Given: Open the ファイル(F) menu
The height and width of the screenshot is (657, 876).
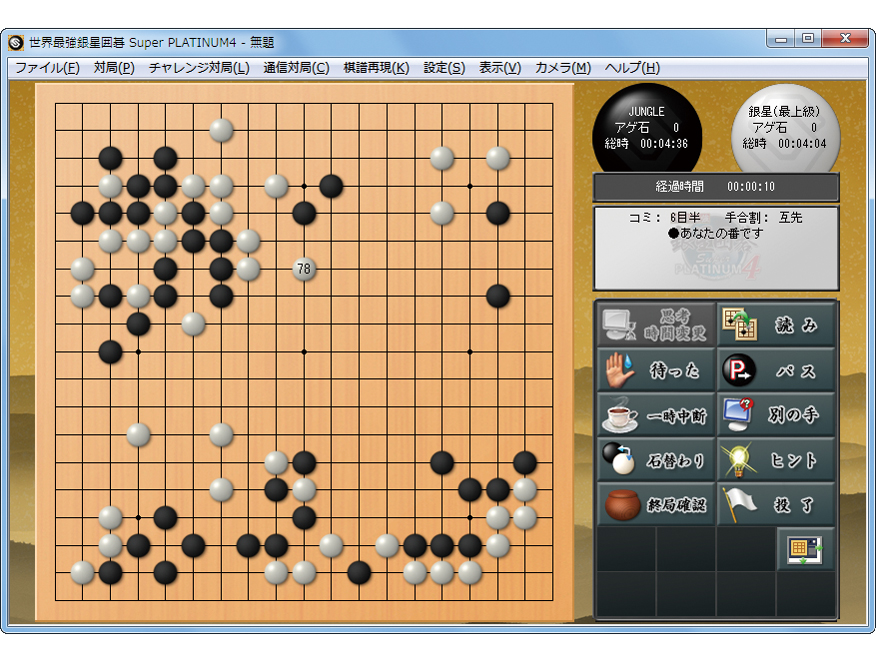Looking at the screenshot, I should (x=47, y=68).
